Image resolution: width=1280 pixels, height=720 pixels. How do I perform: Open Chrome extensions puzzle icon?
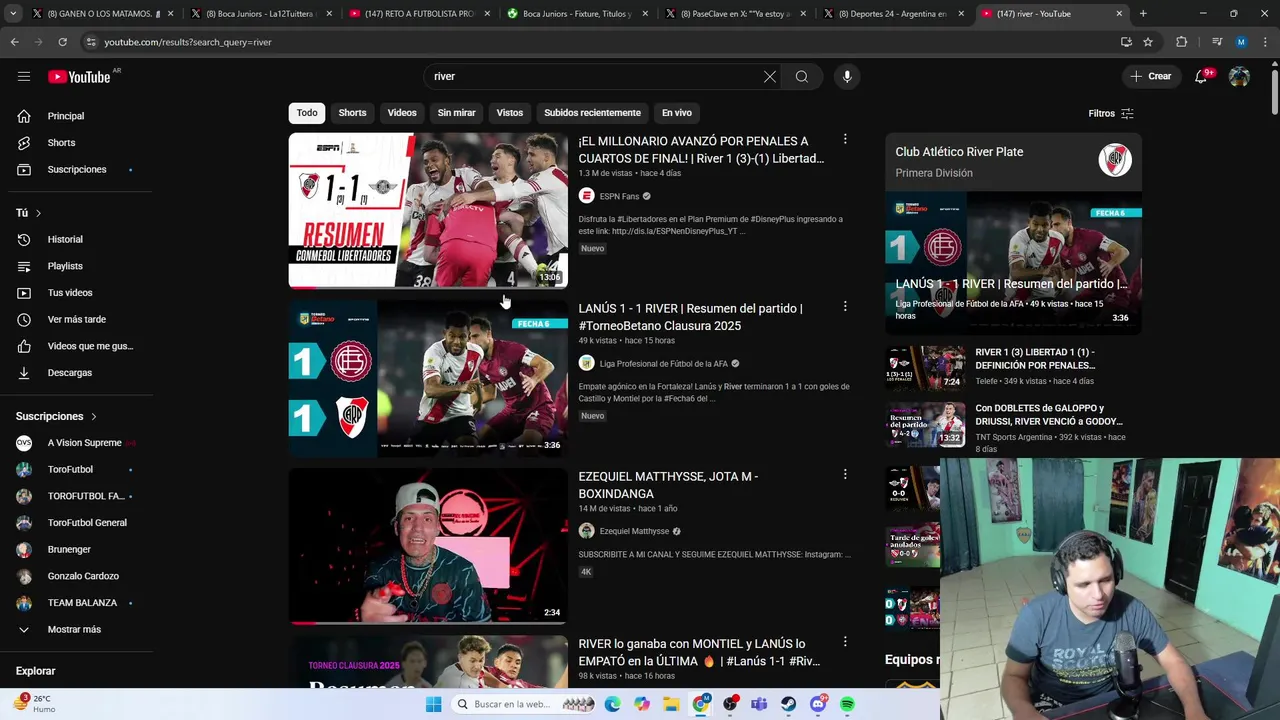[1181, 42]
